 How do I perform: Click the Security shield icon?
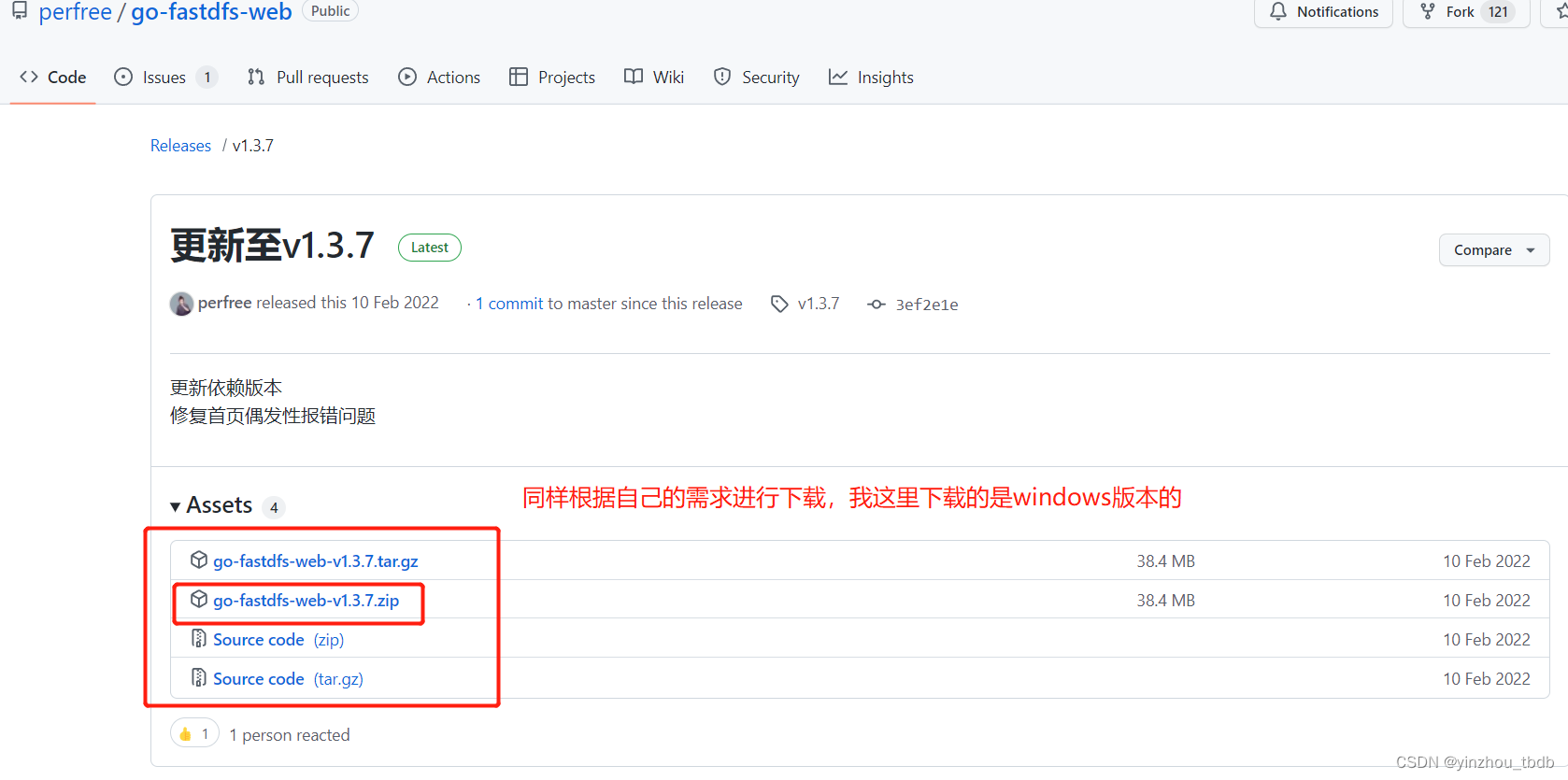click(722, 77)
